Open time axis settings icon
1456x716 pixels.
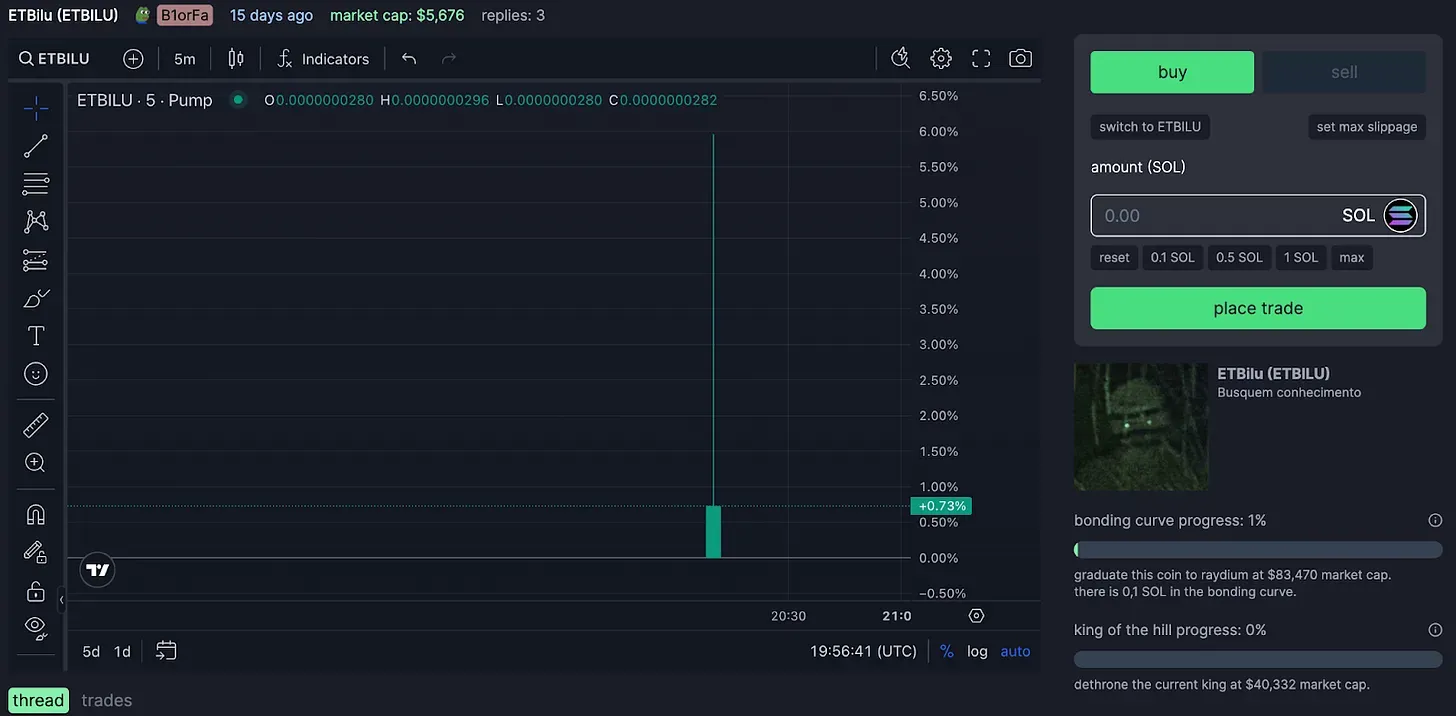[977, 616]
